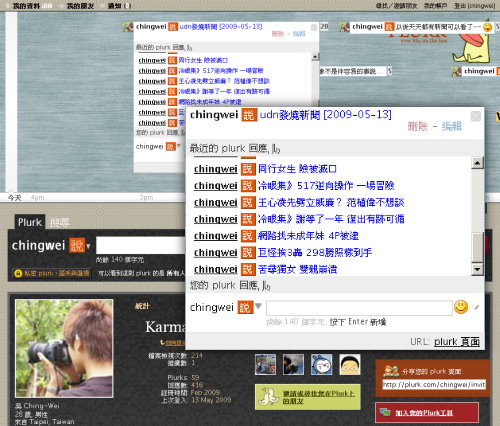Open the glasses cartoon face friend avatar
This screenshot has height=426, width=500.
point(350,364)
